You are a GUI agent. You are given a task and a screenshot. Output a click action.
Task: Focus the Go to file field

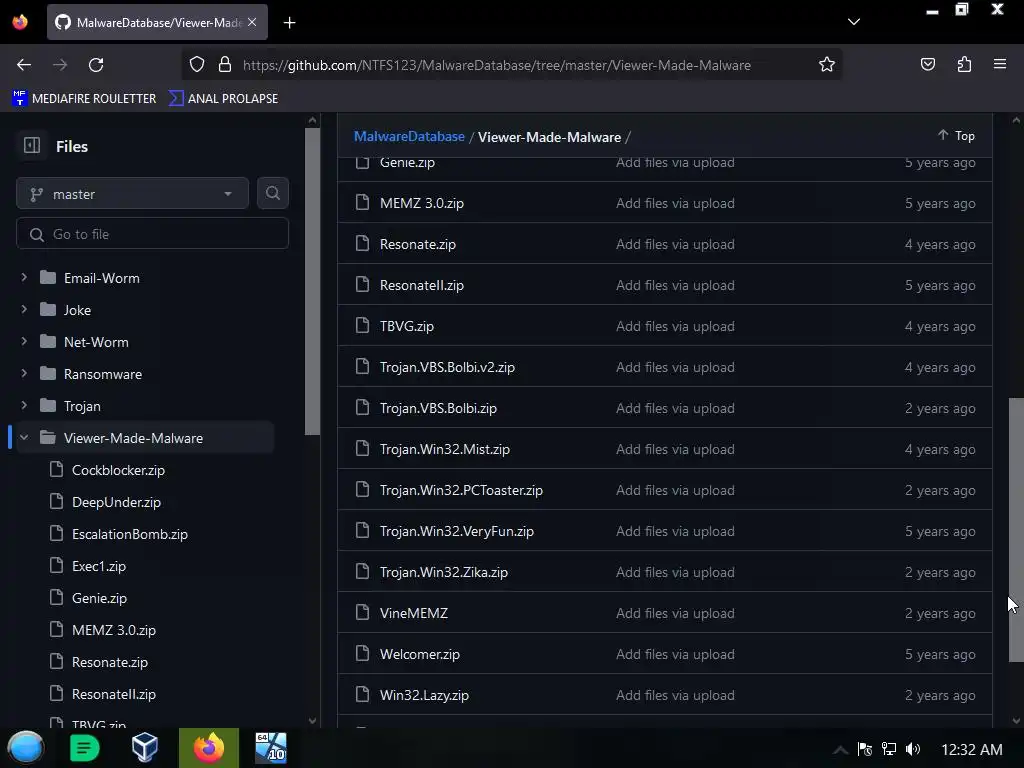pos(152,234)
